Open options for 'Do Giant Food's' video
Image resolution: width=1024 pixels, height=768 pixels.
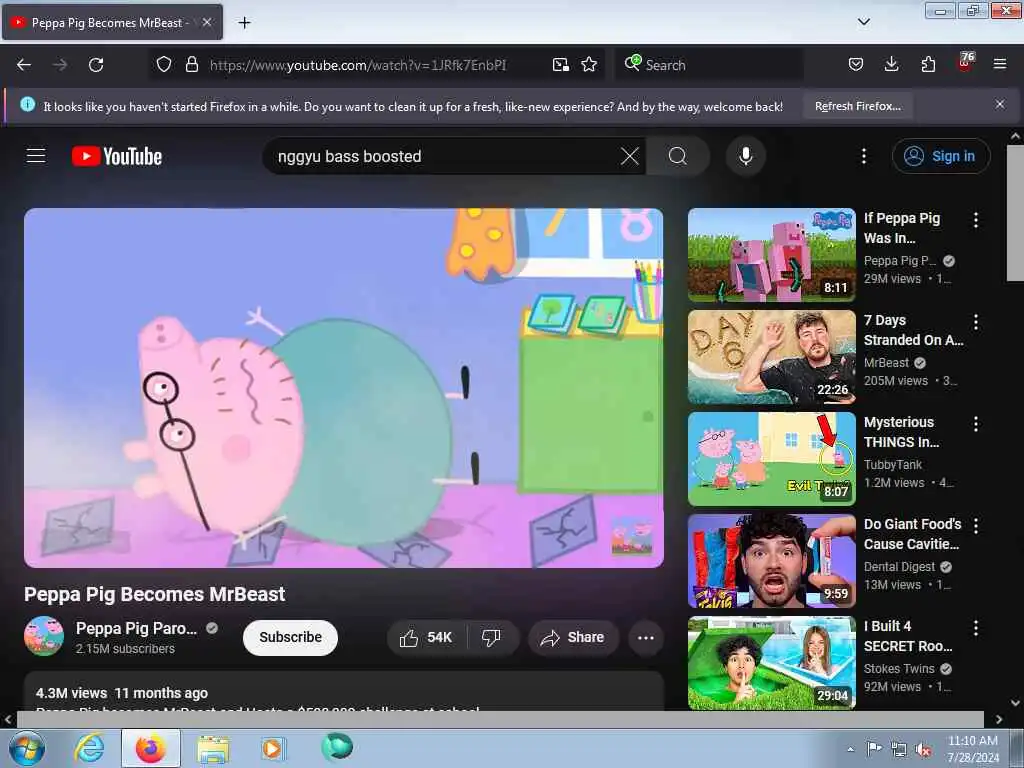(976, 526)
